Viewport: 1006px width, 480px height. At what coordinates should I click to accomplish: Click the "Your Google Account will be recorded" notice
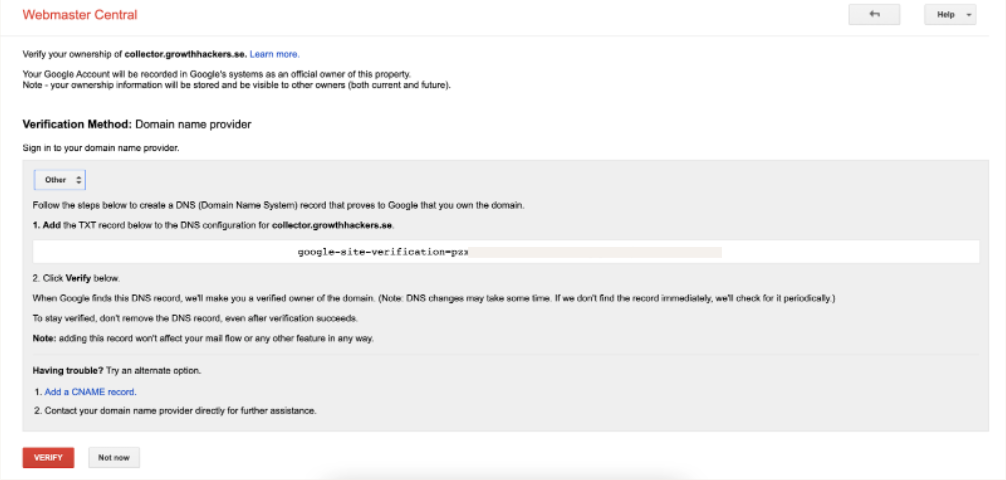point(216,75)
